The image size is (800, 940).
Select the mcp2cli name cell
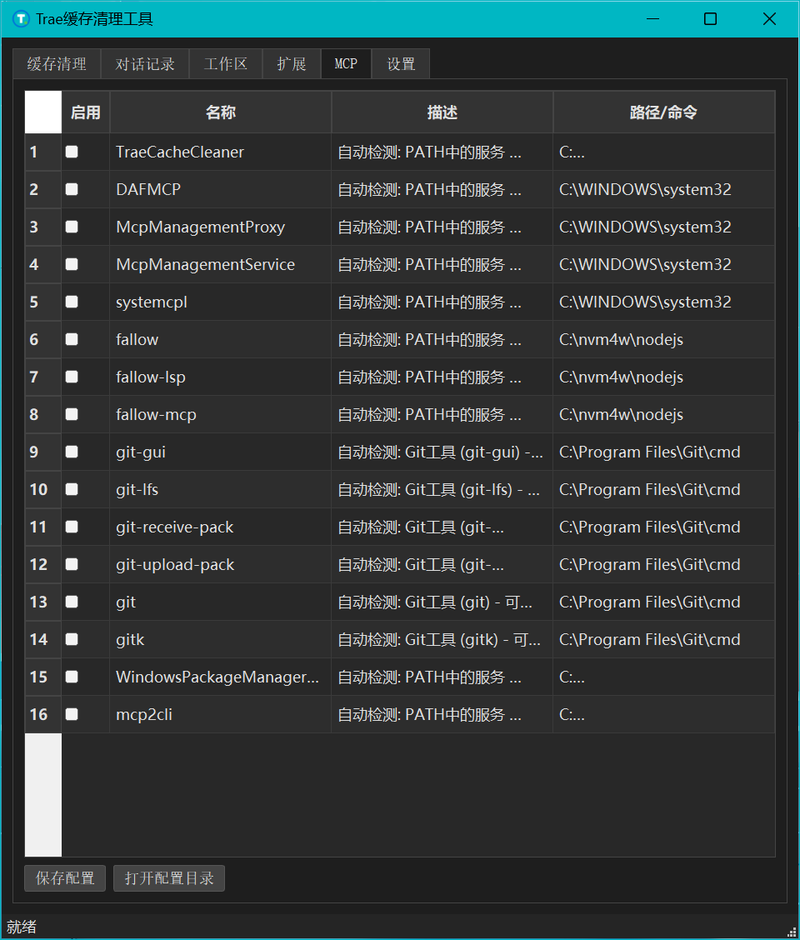tap(221, 714)
